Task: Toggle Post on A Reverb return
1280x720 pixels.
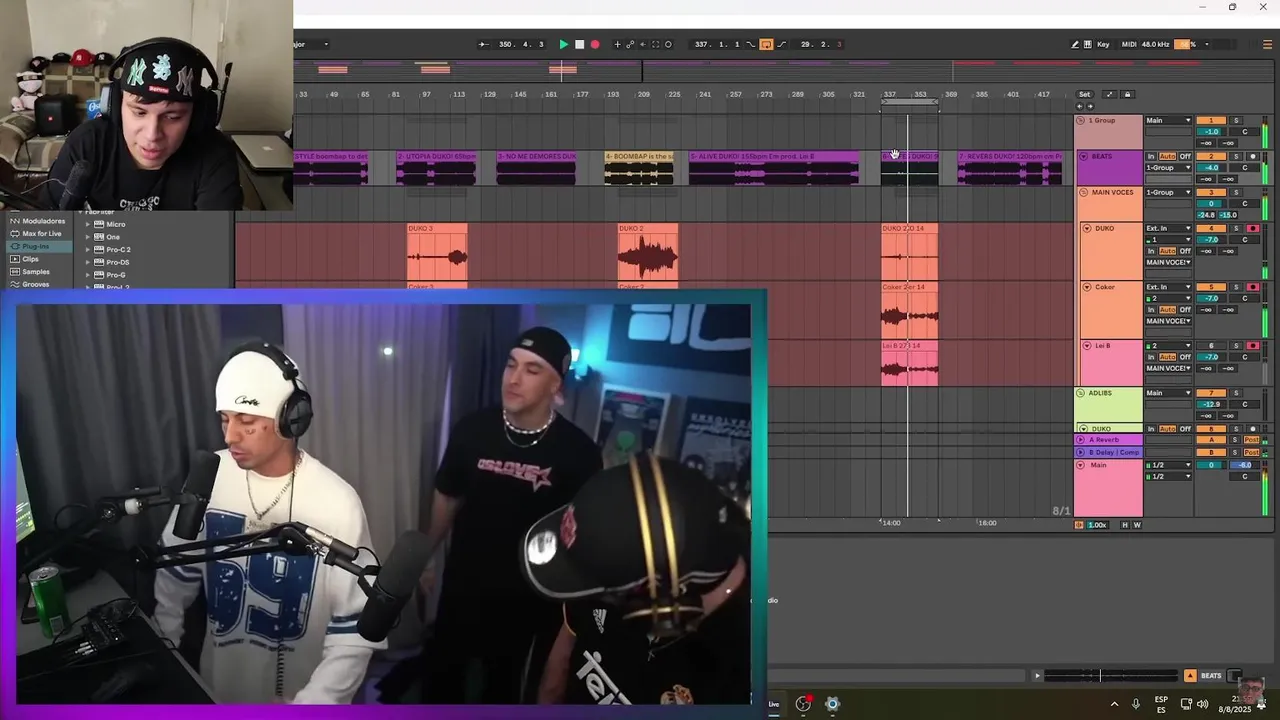Action: pyautogui.click(x=1251, y=440)
